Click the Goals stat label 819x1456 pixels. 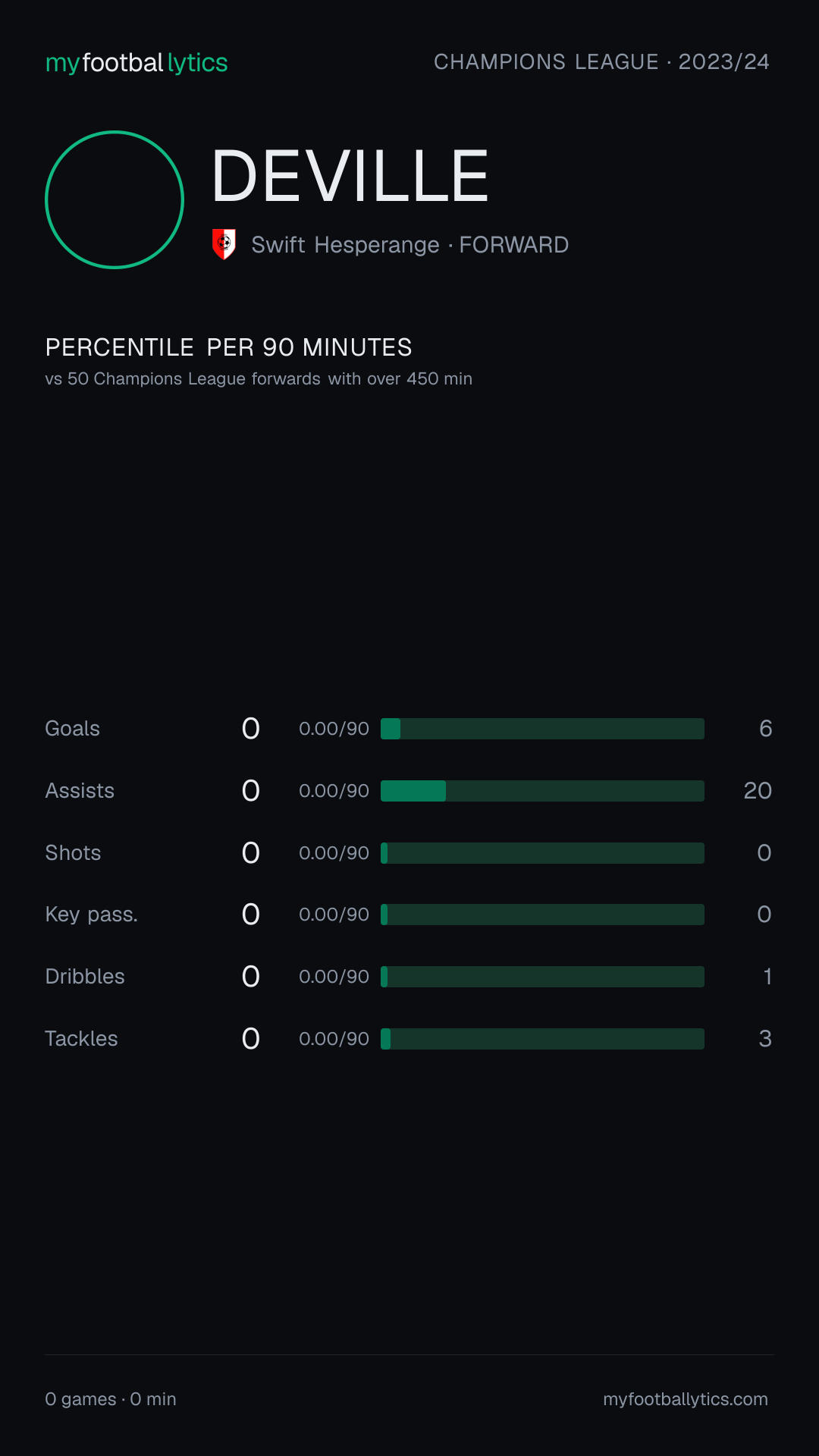pyautogui.click(x=72, y=729)
